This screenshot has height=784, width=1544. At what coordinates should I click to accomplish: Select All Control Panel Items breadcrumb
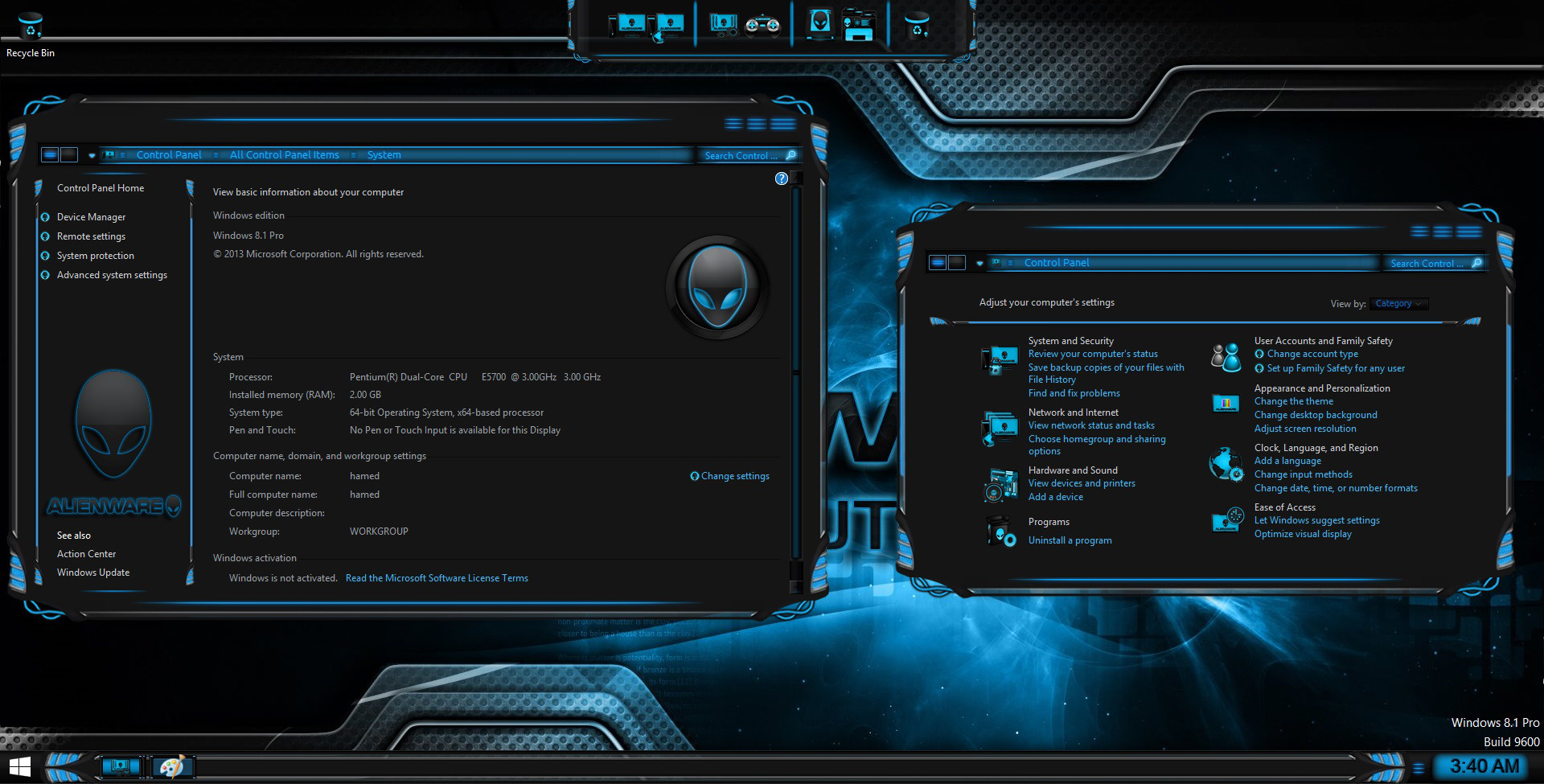(x=285, y=155)
